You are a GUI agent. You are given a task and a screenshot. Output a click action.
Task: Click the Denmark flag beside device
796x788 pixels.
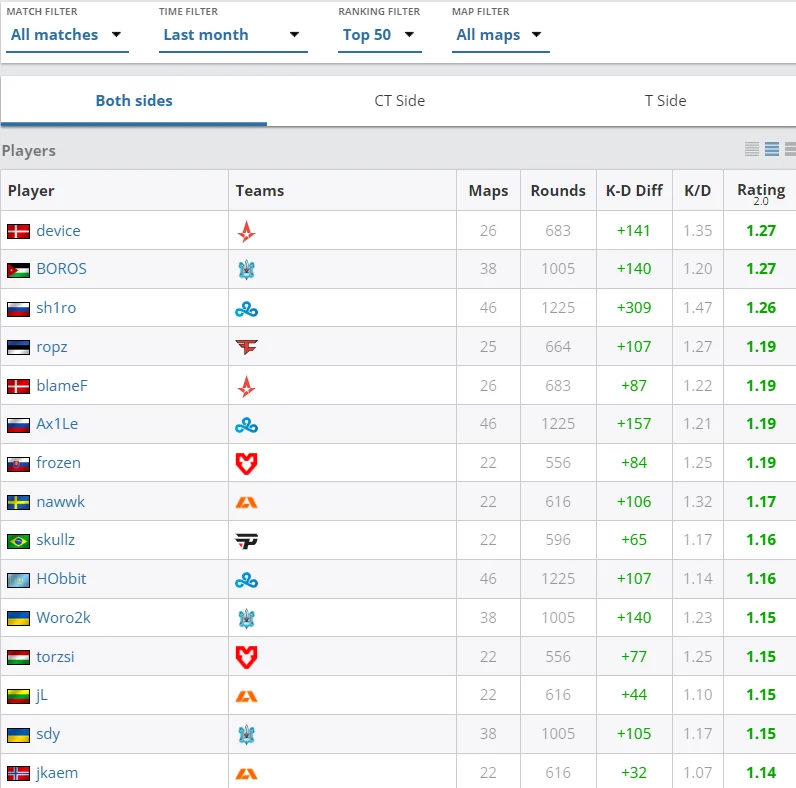(x=18, y=232)
